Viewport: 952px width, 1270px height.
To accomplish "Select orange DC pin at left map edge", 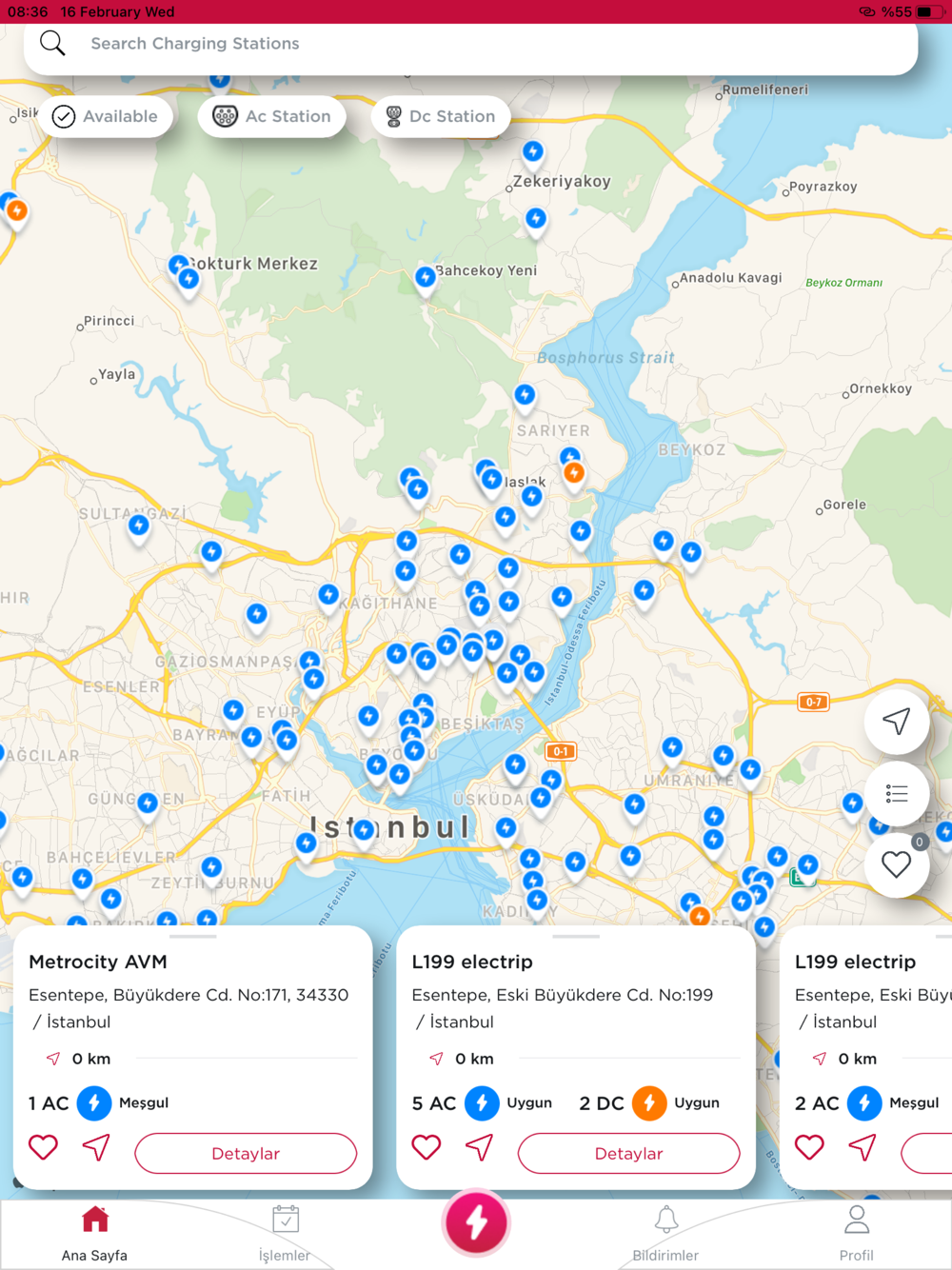I will click(x=17, y=213).
